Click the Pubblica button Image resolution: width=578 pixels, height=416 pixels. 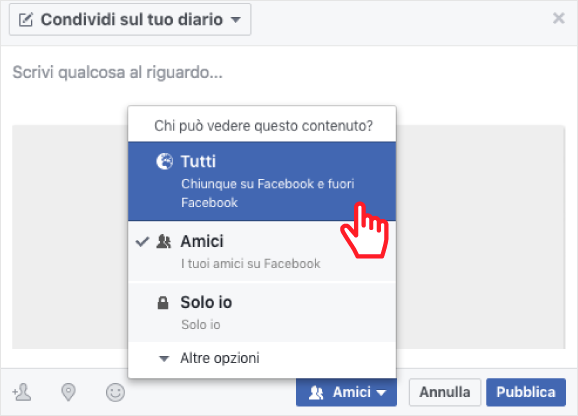tap(526, 392)
